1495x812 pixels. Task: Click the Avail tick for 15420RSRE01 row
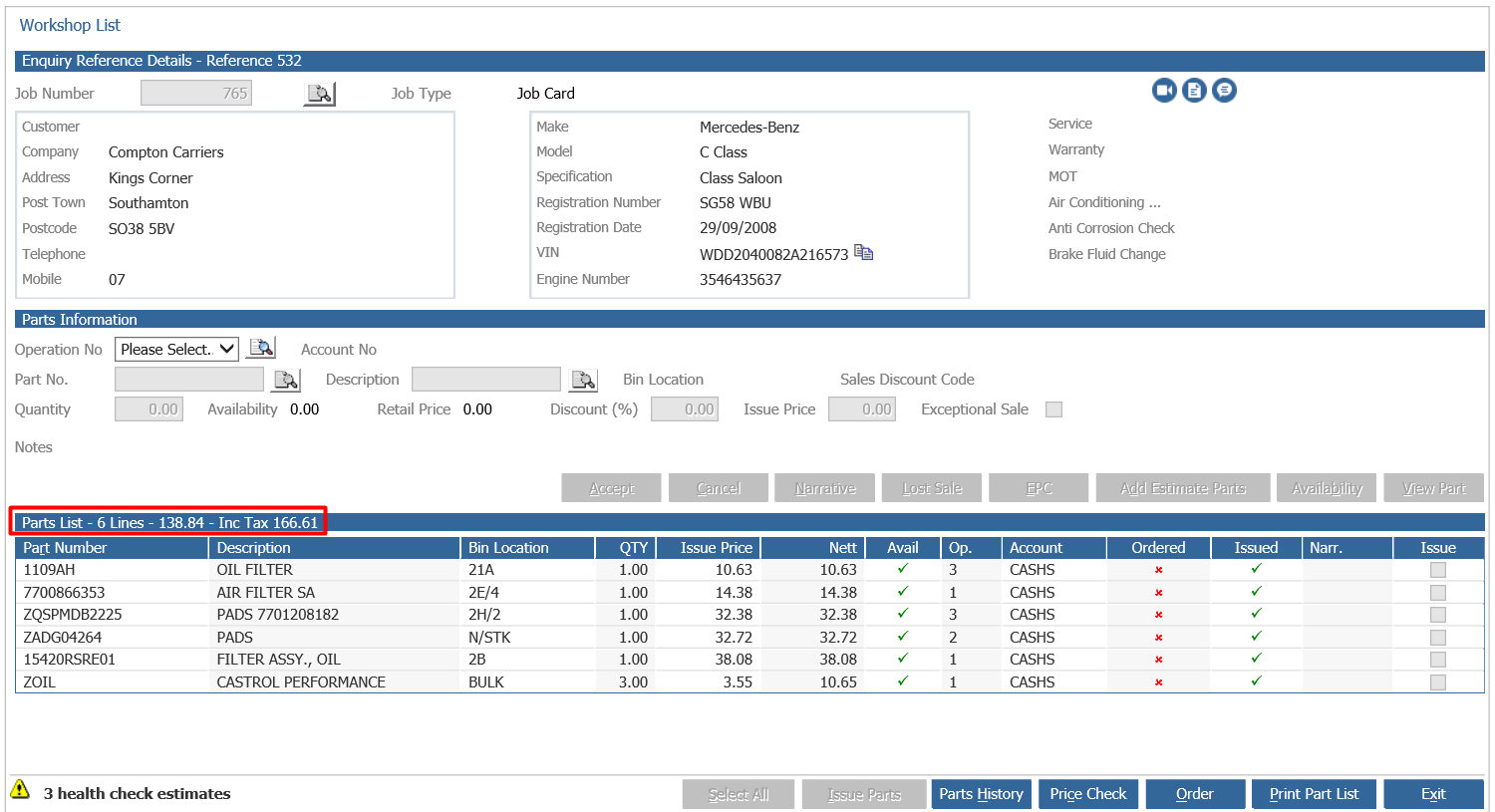point(903,659)
